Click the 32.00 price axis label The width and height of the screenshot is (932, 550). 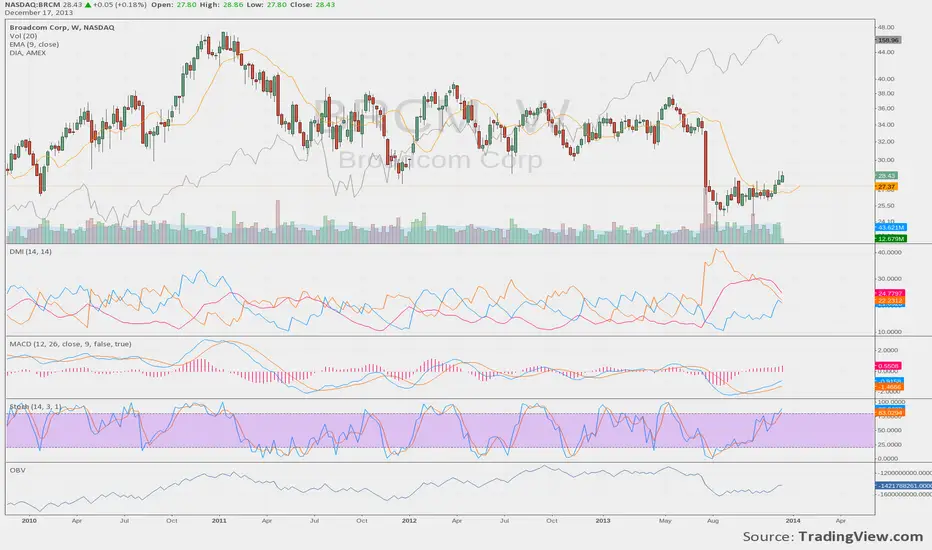(x=886, y=142)
